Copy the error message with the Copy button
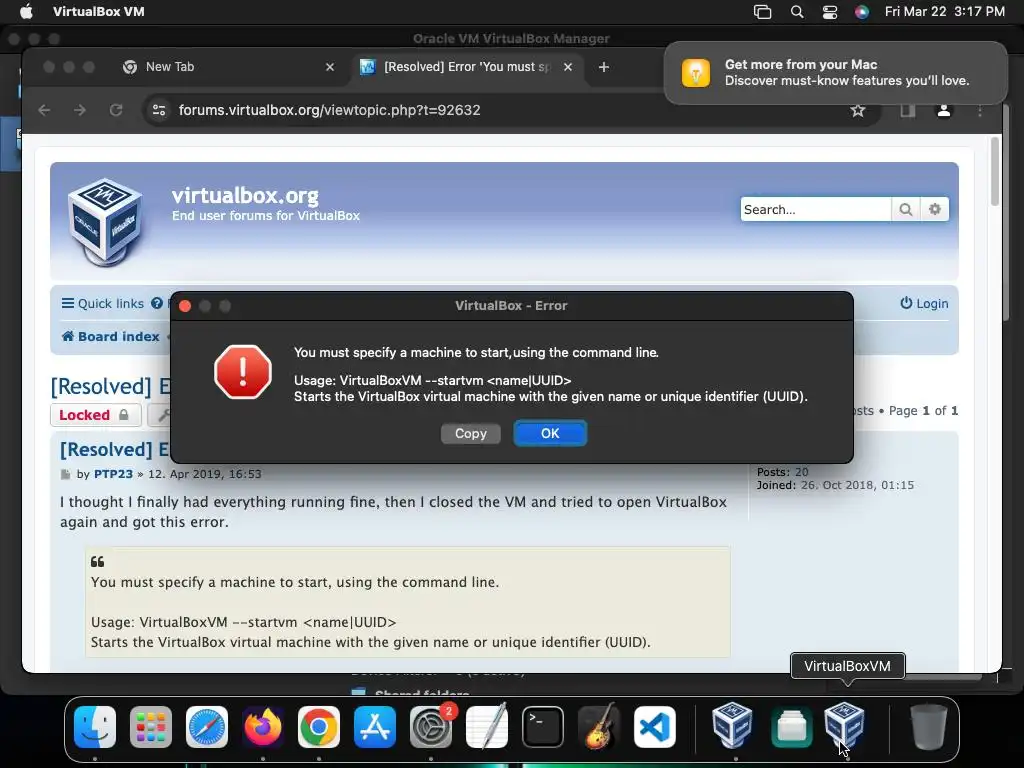Screen dimensions: 1024x768 pyautogui.click(x=470, y=434)
